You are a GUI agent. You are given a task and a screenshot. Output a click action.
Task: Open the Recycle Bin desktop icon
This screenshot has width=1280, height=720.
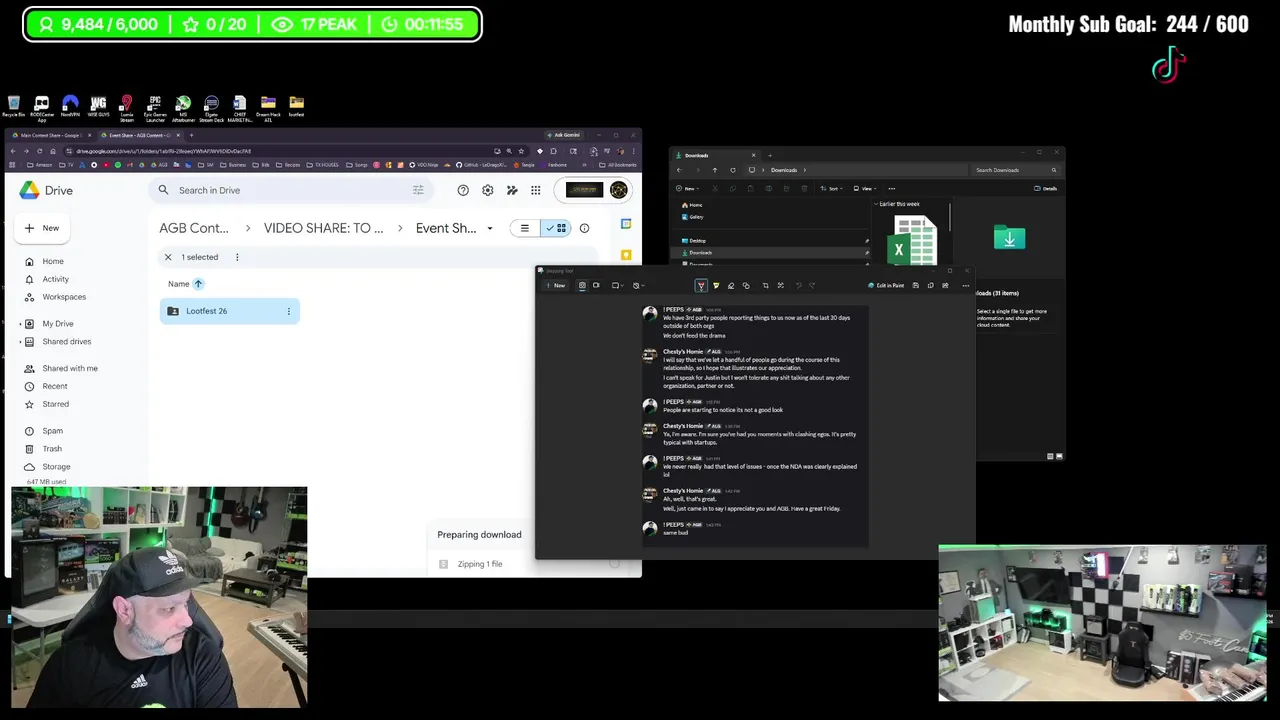[x=13, y=107]
